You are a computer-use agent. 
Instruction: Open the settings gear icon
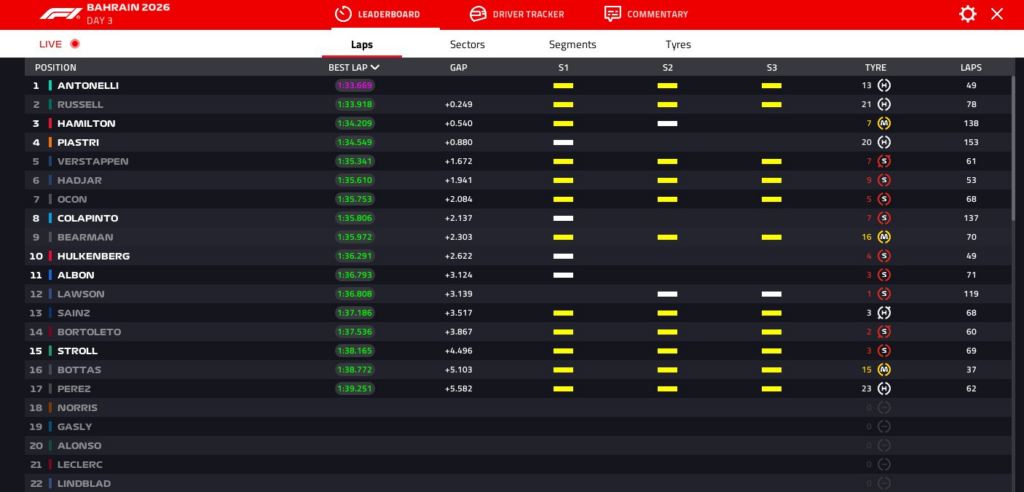[x=967, y=14]
